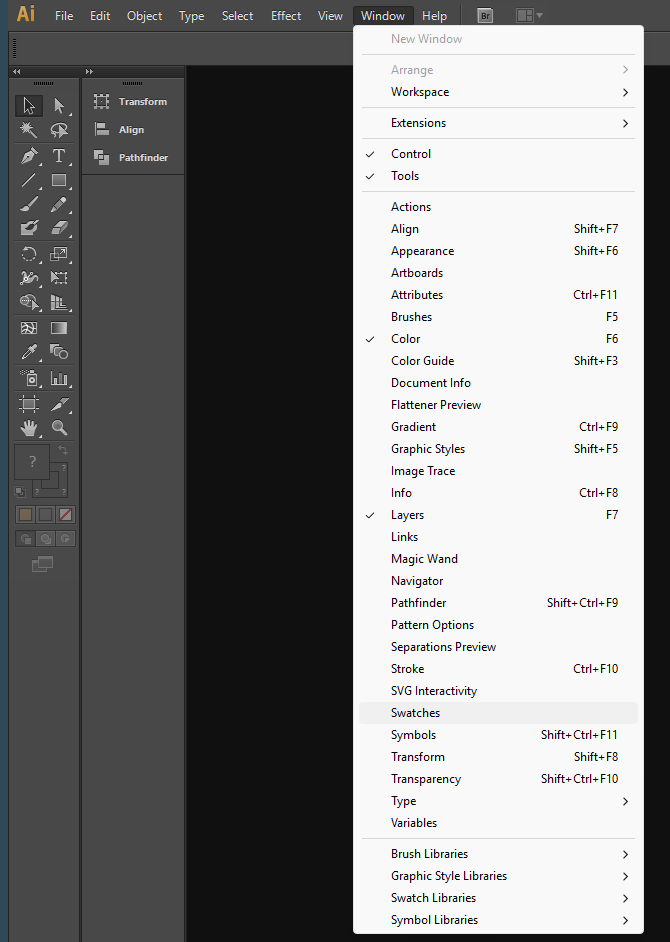Switch to Draw Inside mode
The image size is (670, 942).
click(65, 539)
